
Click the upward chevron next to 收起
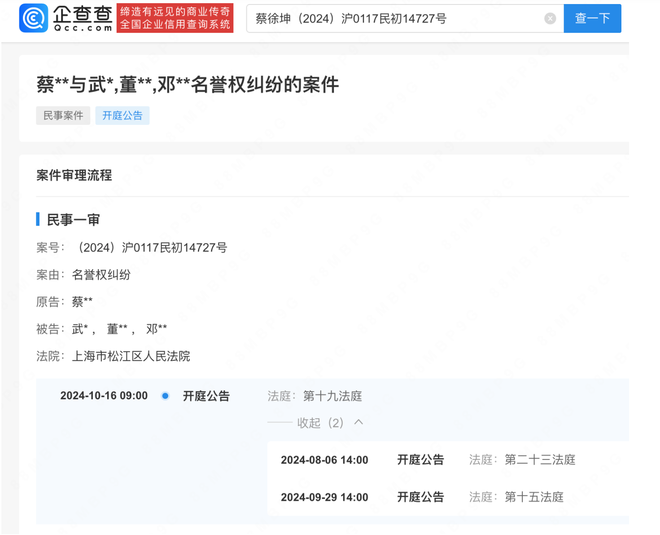point(359,423)
